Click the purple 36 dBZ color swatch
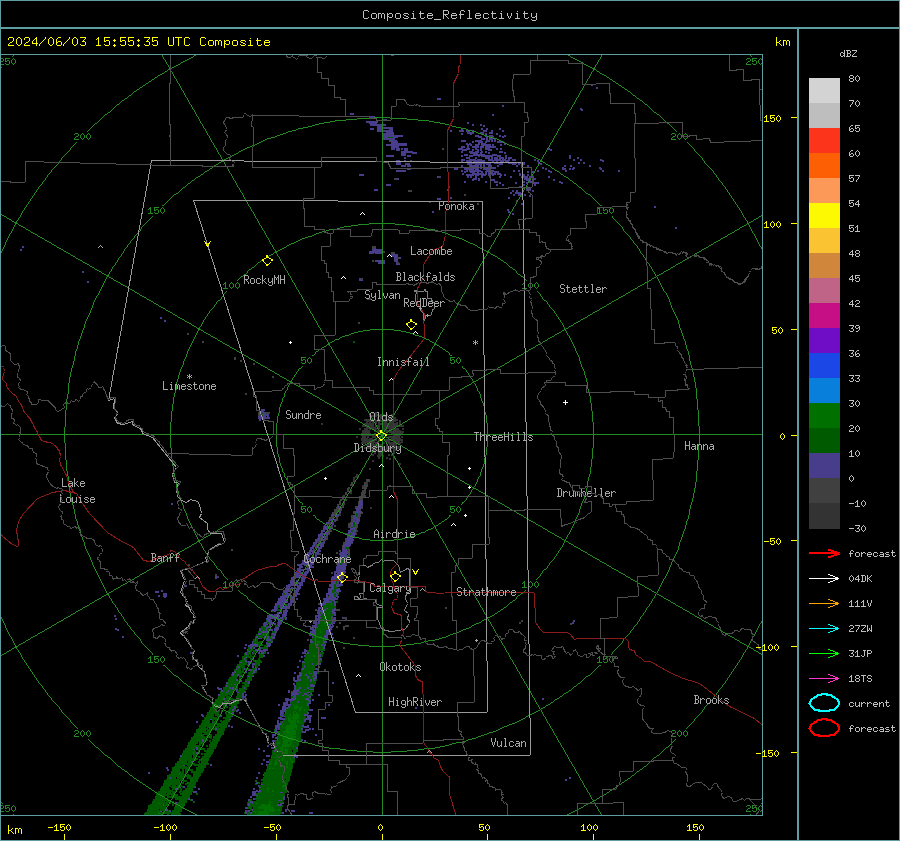 point(824,340)
